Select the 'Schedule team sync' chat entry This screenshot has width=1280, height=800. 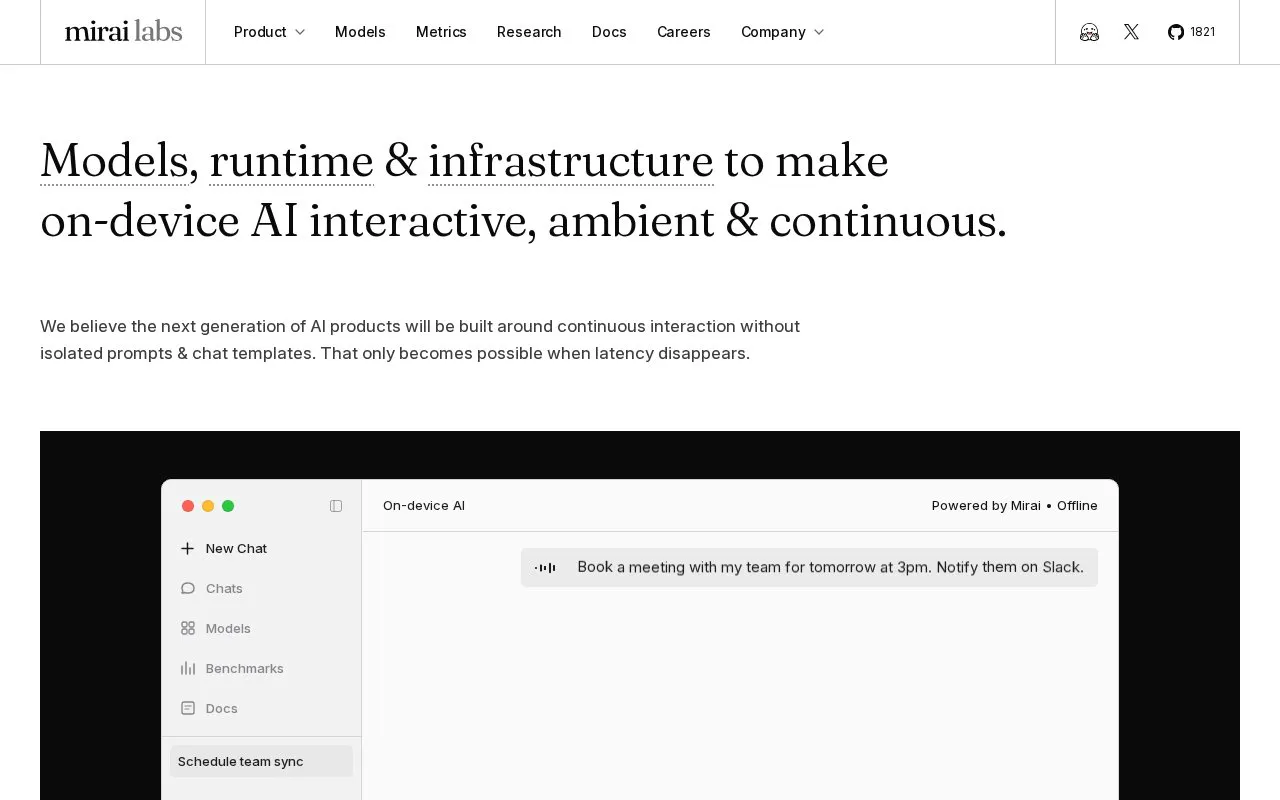261,761
